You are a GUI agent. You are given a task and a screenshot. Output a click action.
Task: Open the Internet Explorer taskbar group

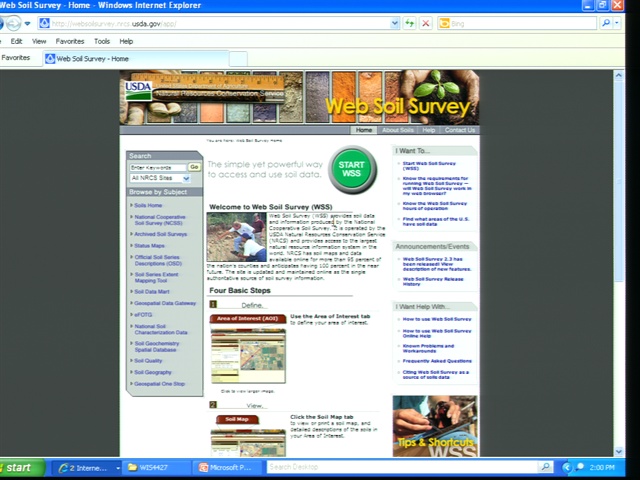click(86, 468)
